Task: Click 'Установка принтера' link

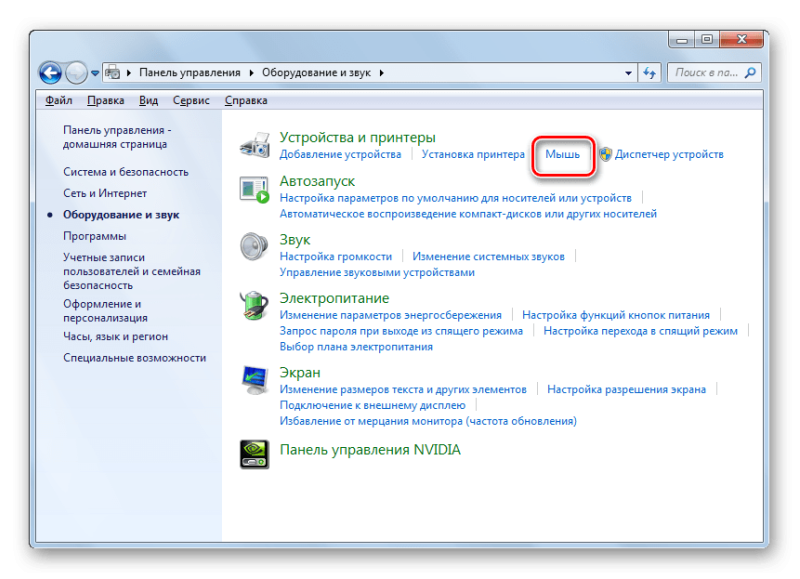Action: point(473,154)
